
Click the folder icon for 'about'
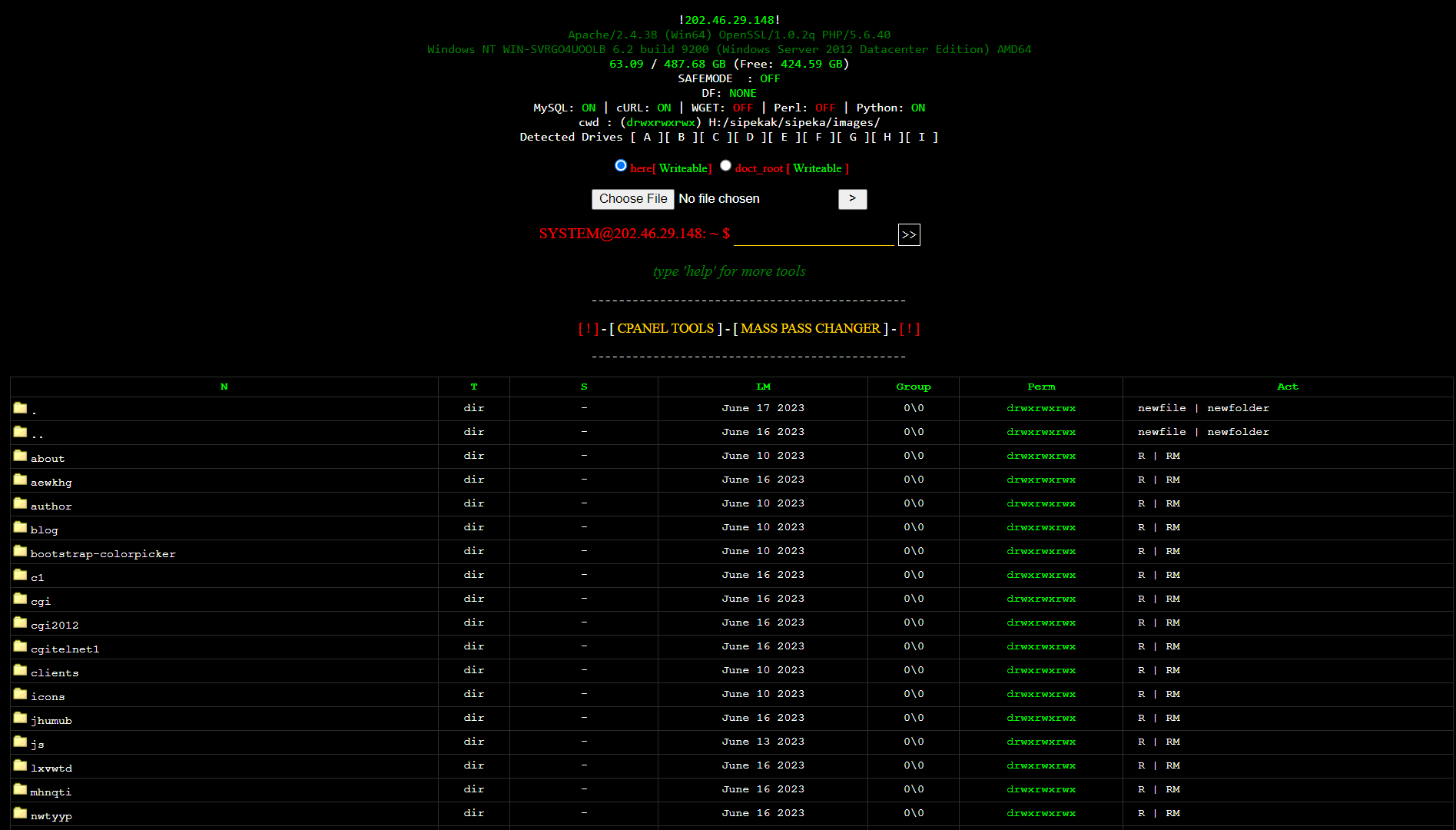20,455
